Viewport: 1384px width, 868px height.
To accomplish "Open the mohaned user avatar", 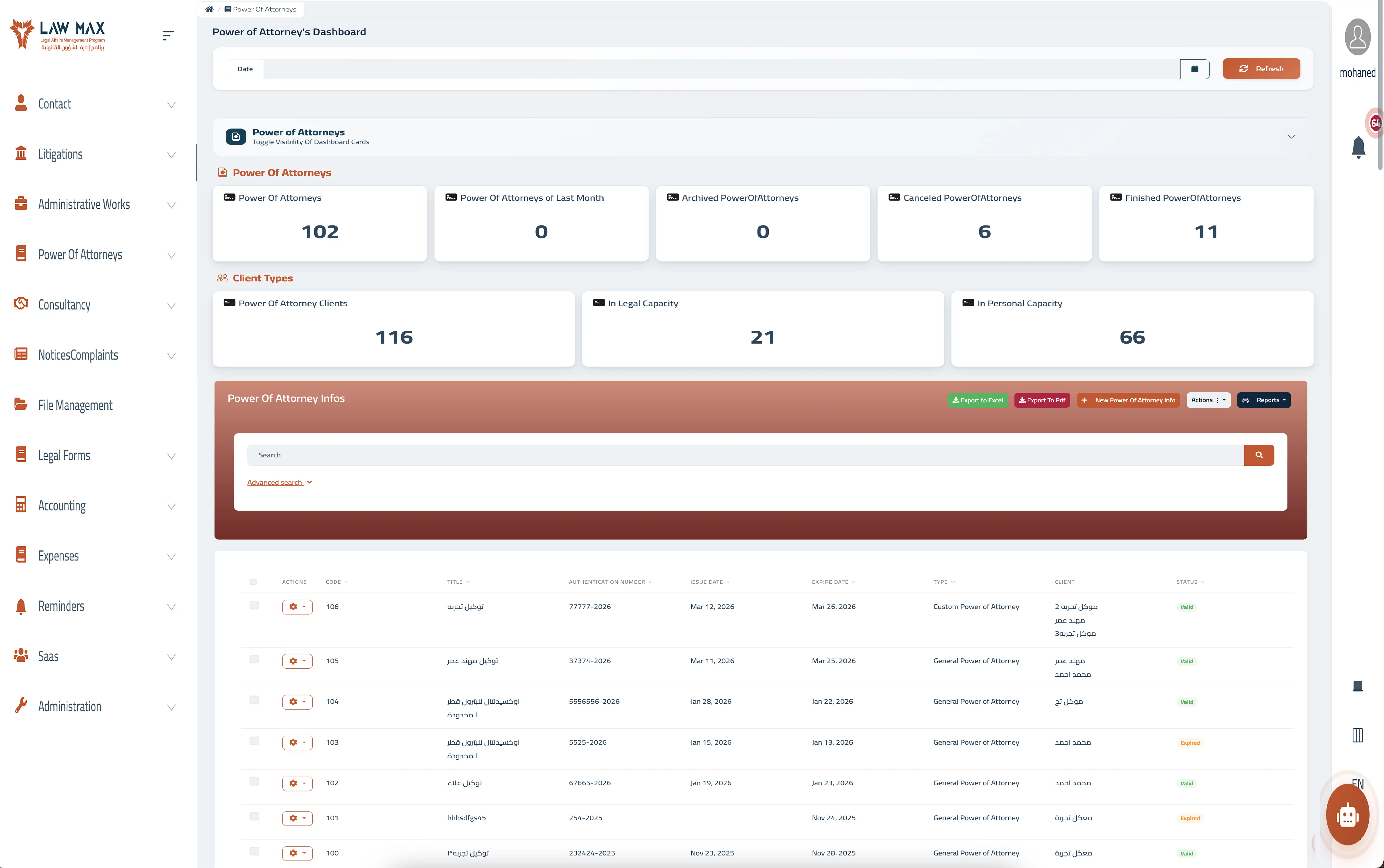I will pos(1358,37).
